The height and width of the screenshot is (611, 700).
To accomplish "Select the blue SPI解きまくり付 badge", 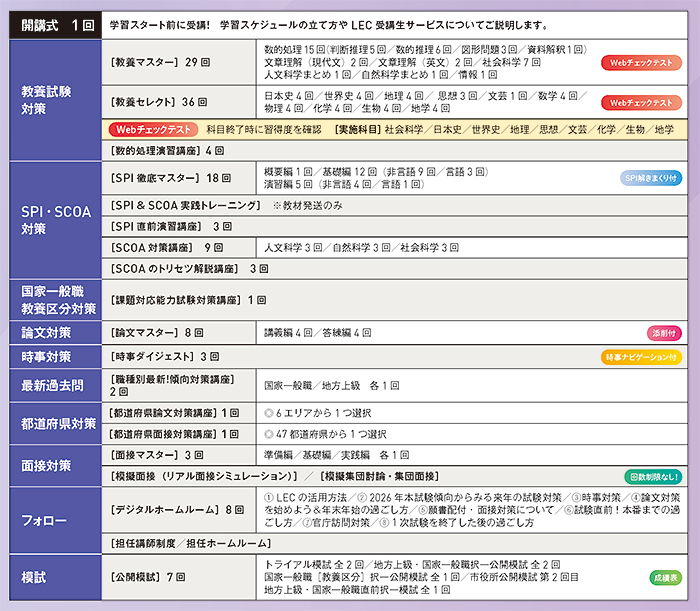I will pos(651,178).
